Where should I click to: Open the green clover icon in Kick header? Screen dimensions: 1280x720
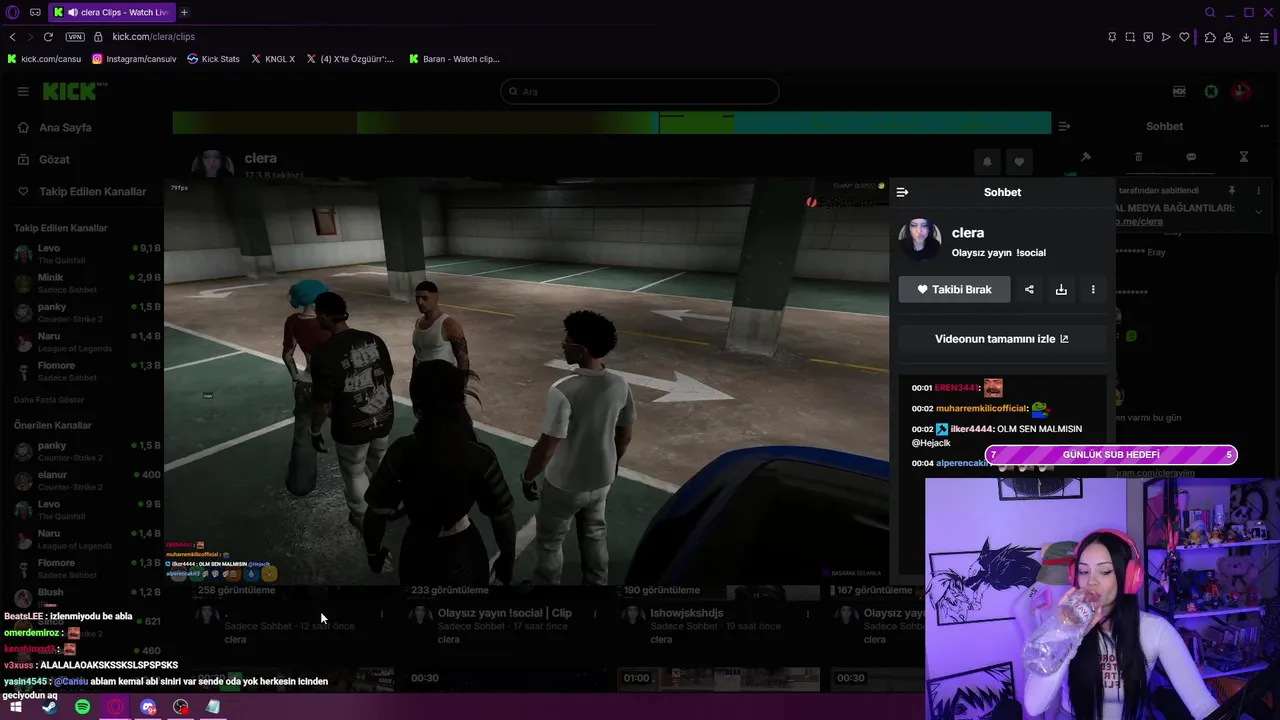[1211, 91]
